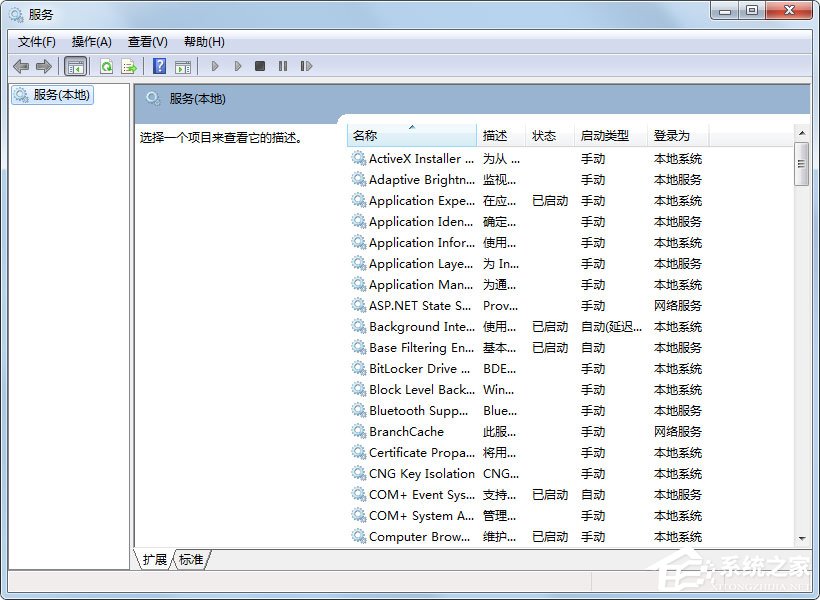Refresh the services list with the refresh icon
820x600 pixels.
coord(106,66)
